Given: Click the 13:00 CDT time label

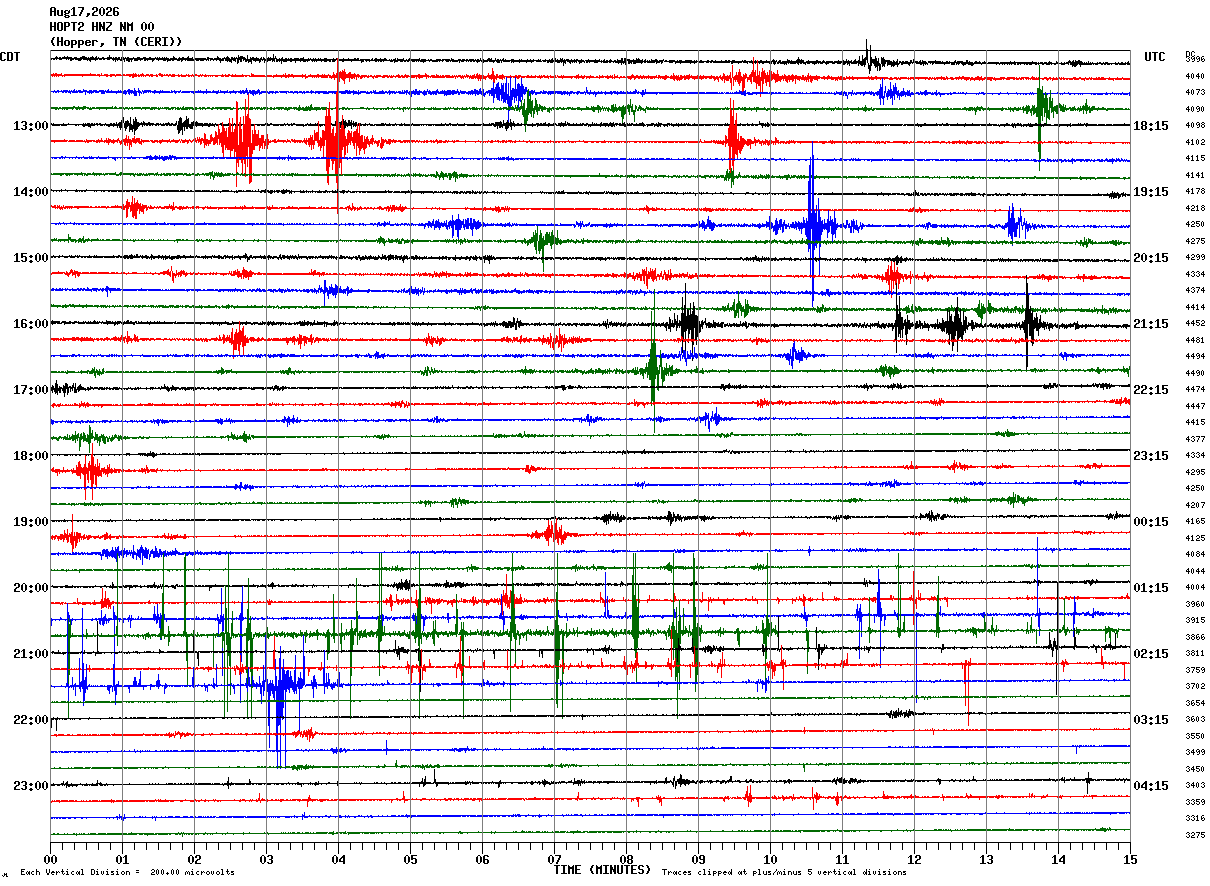Looking at the screenshot, I should 30,126.
